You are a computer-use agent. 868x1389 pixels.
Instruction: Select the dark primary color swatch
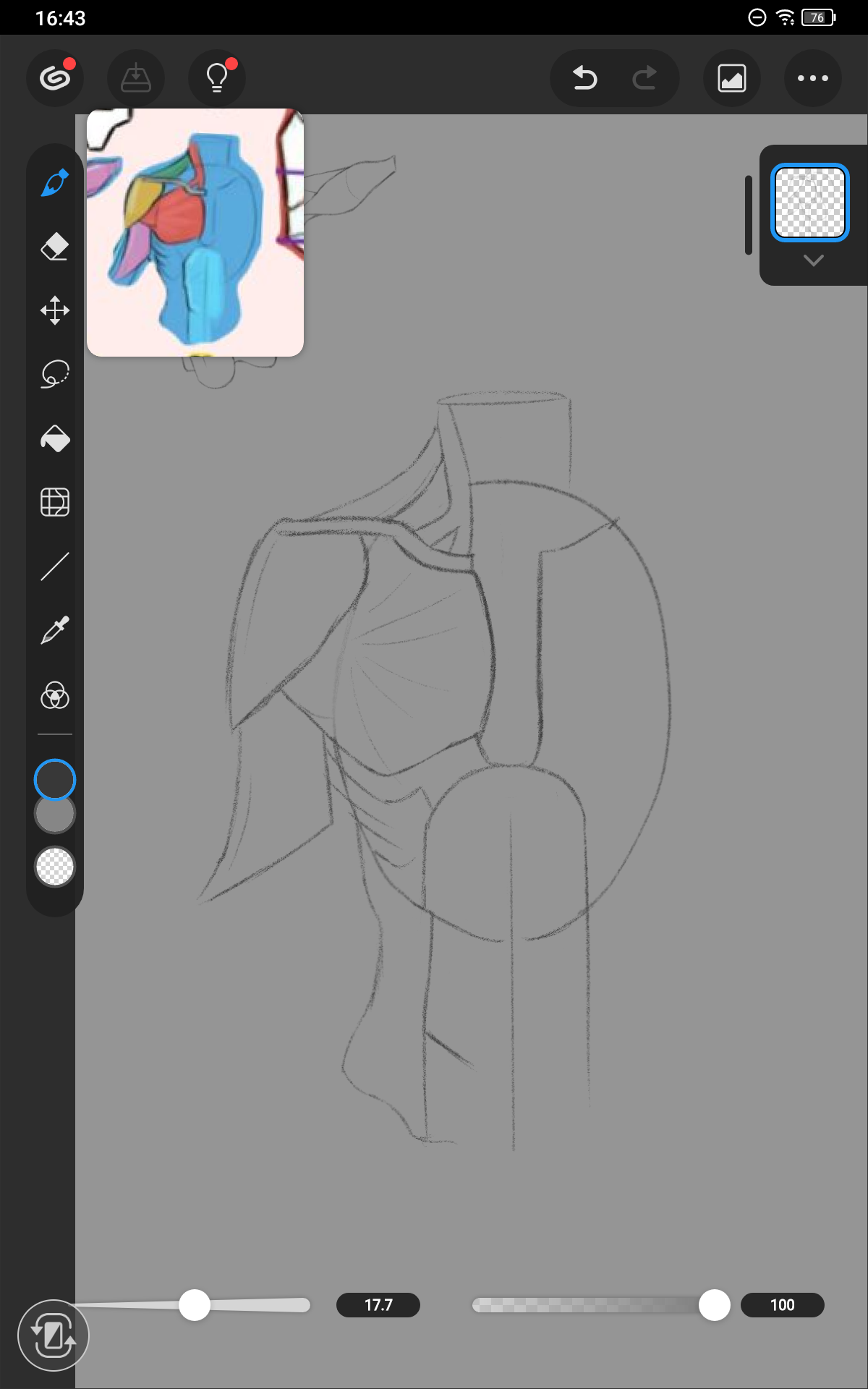click(x=55, y=779)
